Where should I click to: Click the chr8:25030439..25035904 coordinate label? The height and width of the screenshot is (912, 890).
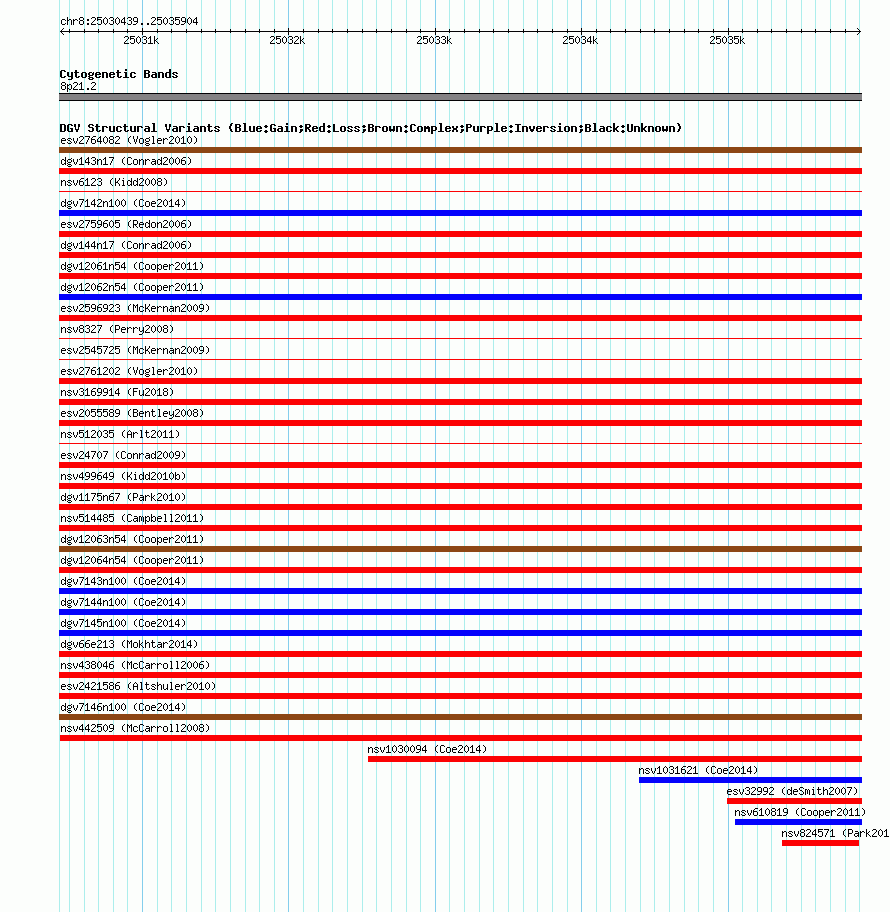click(x=129, y=22)
